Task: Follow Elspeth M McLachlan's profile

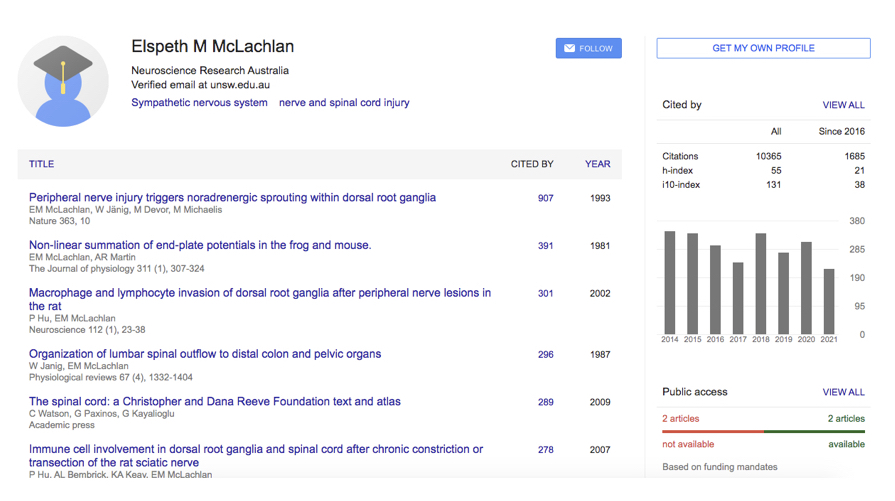Action: tap(588, 48)
